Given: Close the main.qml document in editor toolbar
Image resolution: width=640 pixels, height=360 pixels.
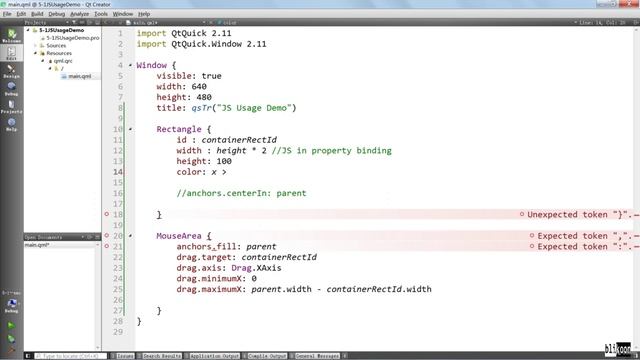Looking at the screenshot, I should coord(211,22).
